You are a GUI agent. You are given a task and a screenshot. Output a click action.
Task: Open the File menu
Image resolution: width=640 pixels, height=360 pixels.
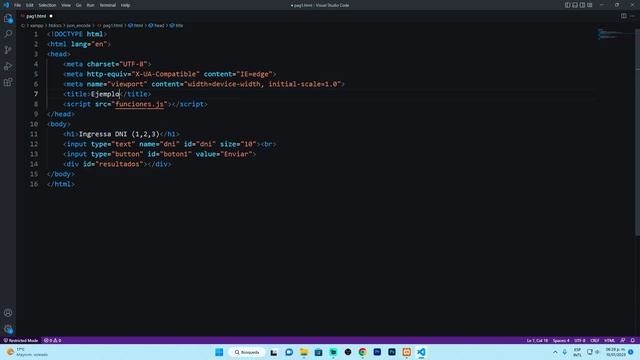(x=18, y=5)
